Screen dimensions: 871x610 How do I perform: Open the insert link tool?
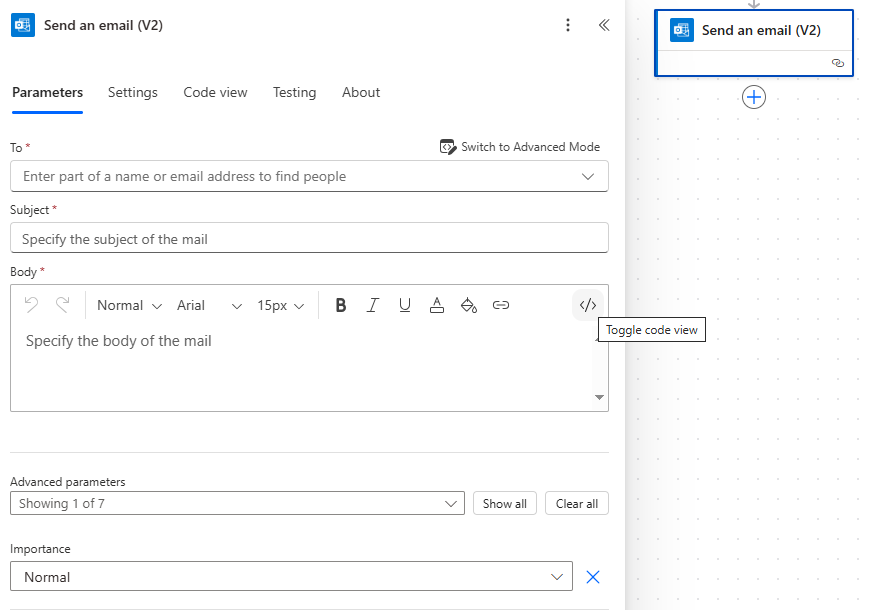[x=501, y=305]
